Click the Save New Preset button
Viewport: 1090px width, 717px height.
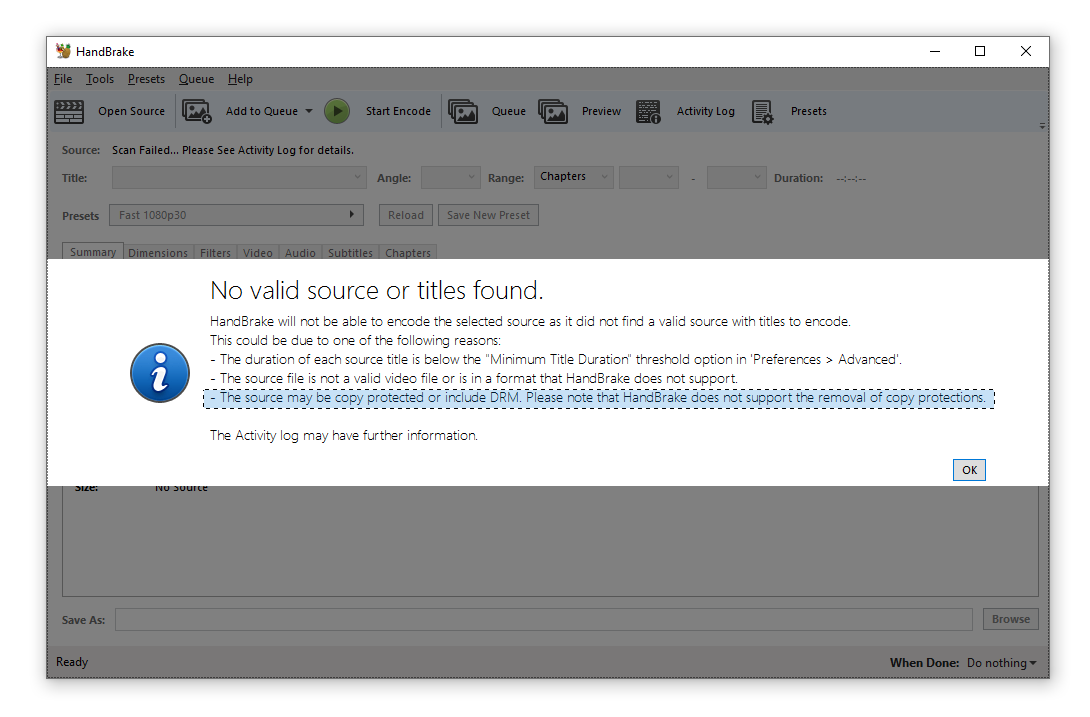(x=488, y=215)
